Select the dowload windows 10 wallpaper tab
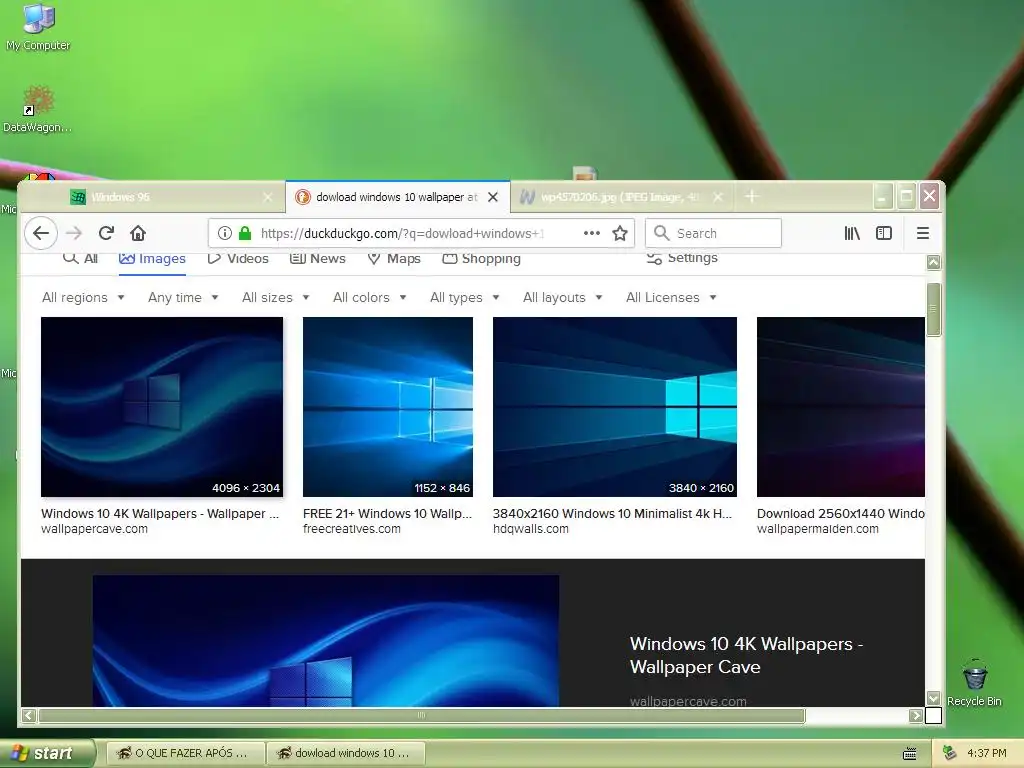This screenshot has height=768, width=1024. (x=397, y=197)
